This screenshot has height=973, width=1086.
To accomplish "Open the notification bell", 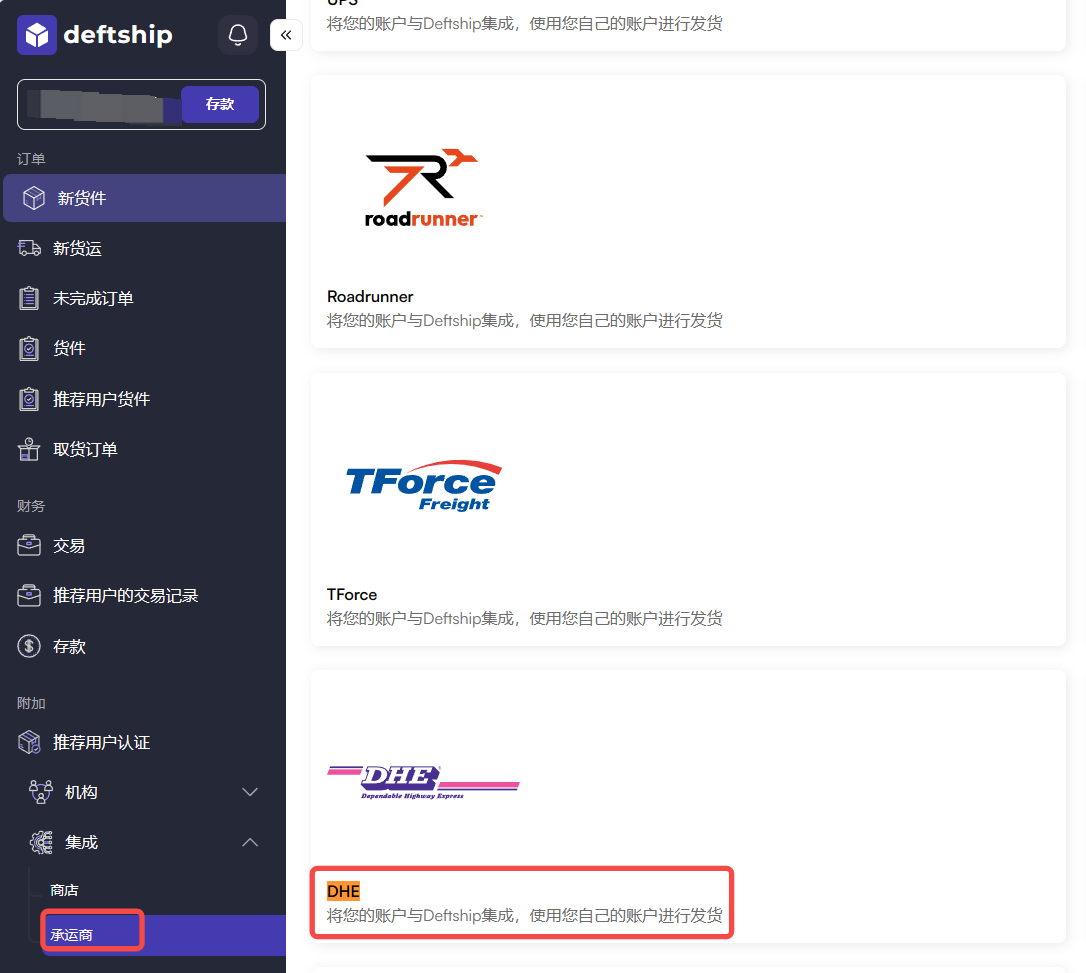I will tap(238, 35).
